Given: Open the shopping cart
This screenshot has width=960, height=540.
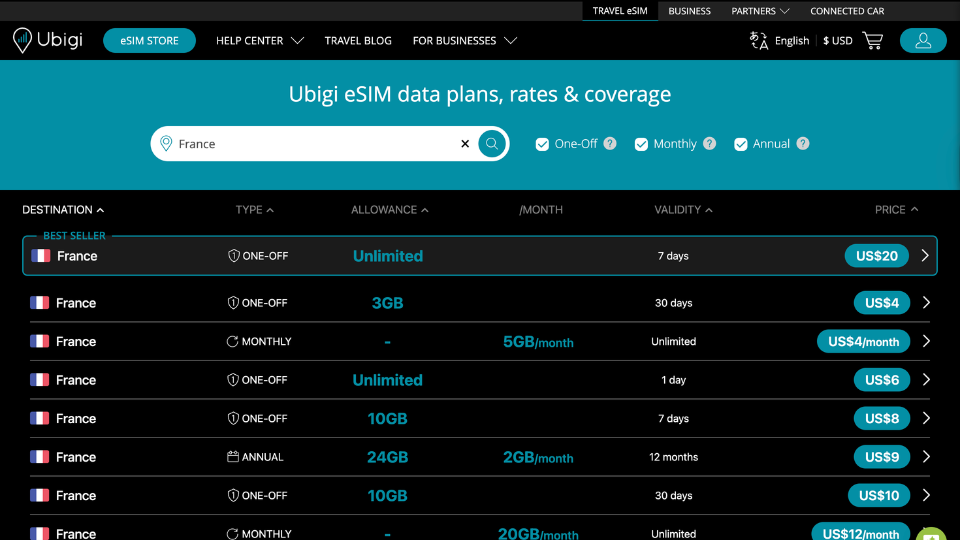Looking at the screenshot, I should (x=872, y=40).
